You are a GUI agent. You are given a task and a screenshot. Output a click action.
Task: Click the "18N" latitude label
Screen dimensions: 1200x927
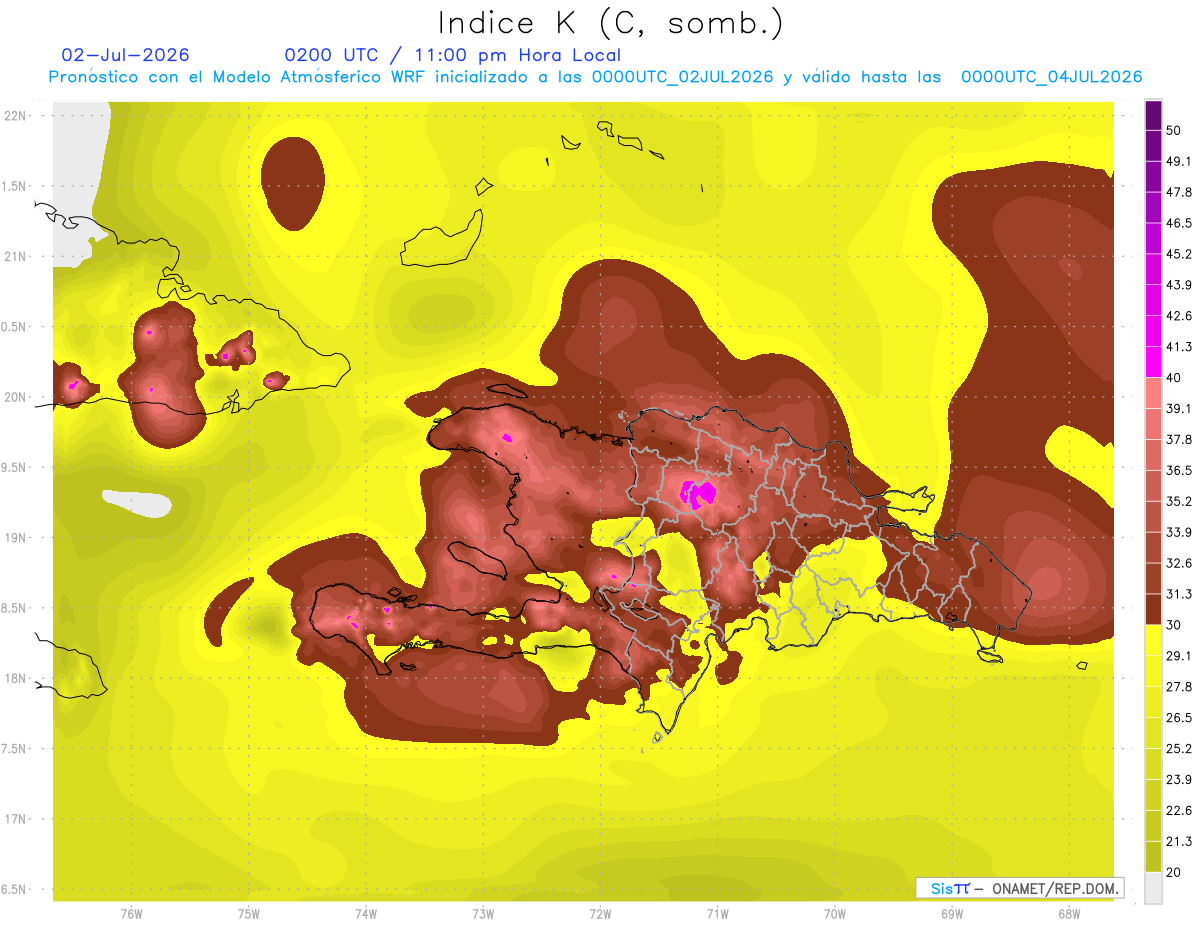coord(17,678)
